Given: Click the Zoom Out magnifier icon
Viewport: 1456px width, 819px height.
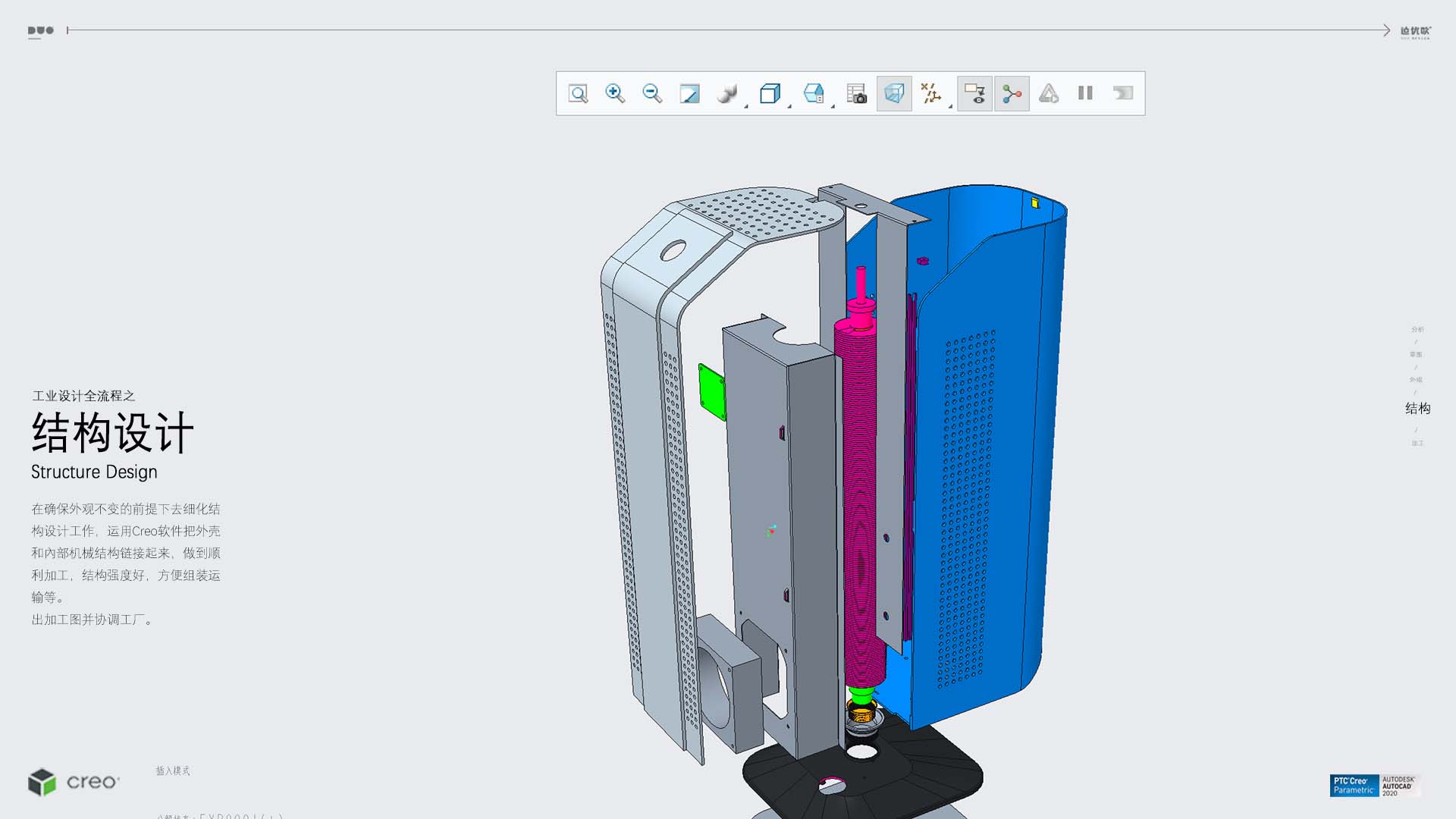Looking at the screenshot, I should pyautogui.click(x=652, y=93).
